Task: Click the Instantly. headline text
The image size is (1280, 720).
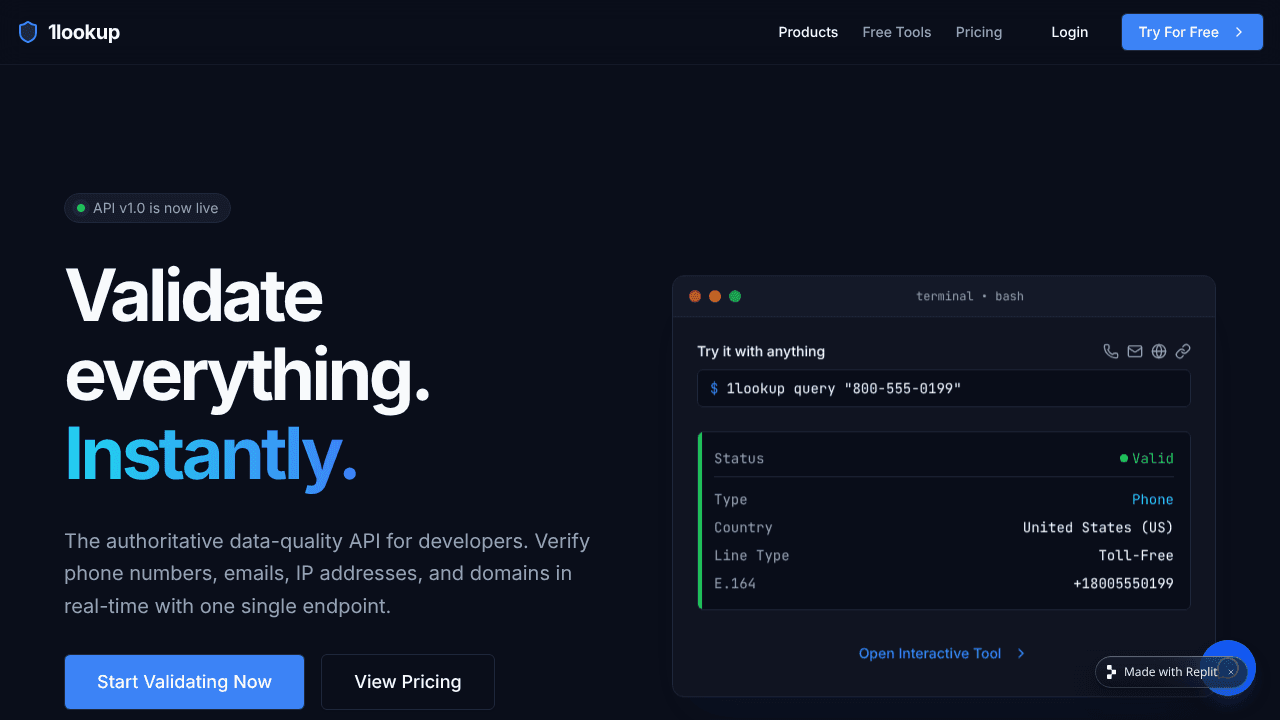Action: point(211,454)
